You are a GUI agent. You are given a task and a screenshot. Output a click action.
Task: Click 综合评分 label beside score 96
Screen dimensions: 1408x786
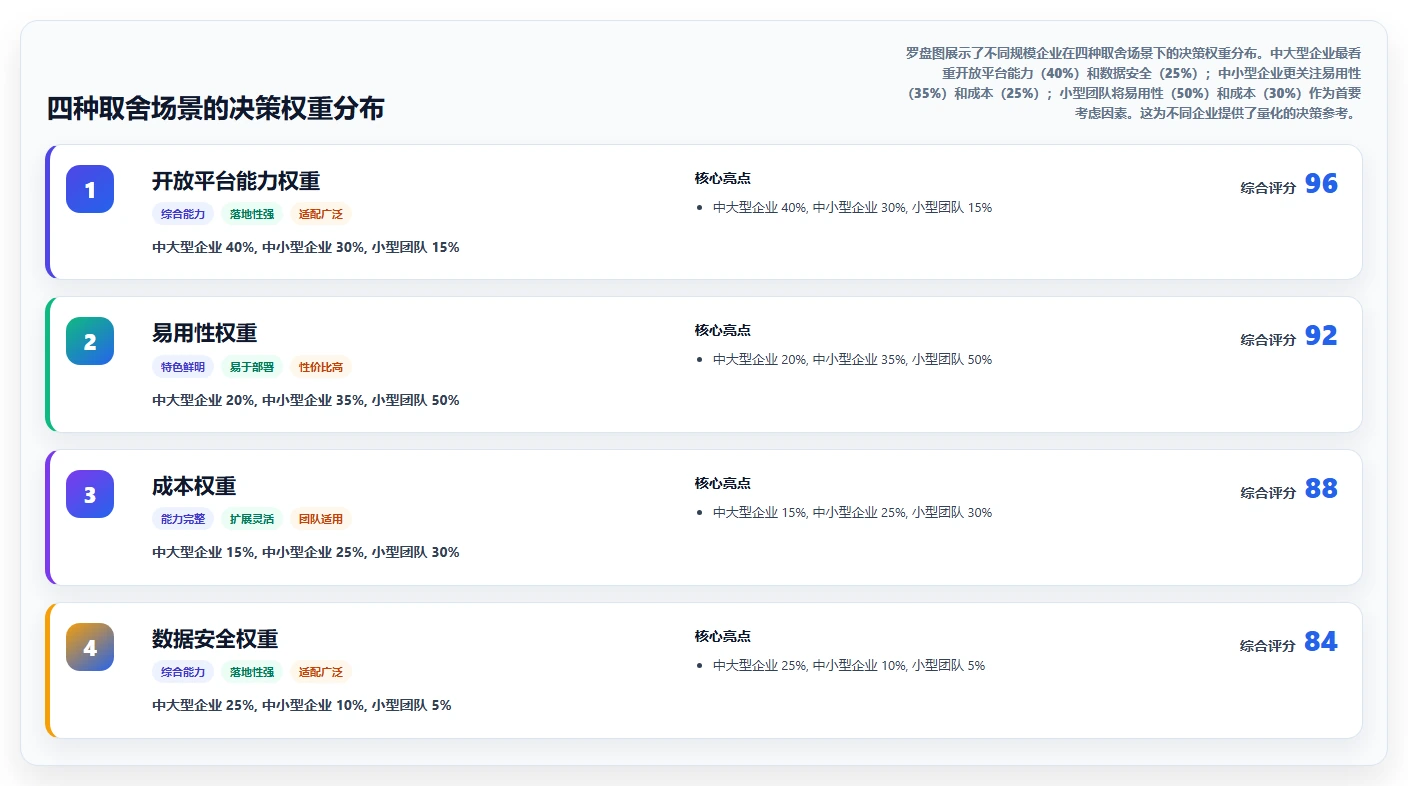click(x=1268, y=188)
